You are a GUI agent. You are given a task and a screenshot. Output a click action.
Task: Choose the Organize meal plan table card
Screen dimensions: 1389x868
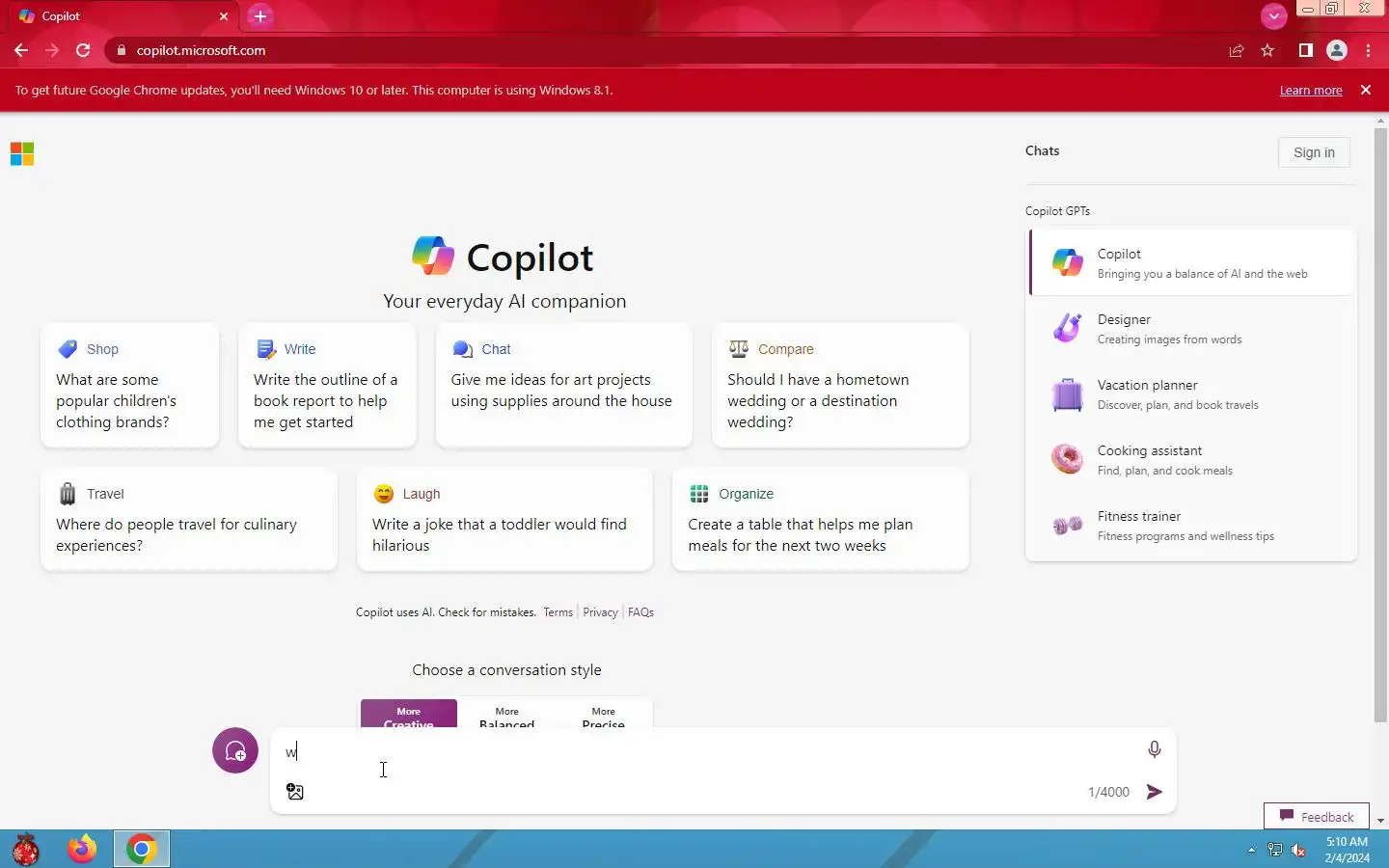(x=821, y=520)
